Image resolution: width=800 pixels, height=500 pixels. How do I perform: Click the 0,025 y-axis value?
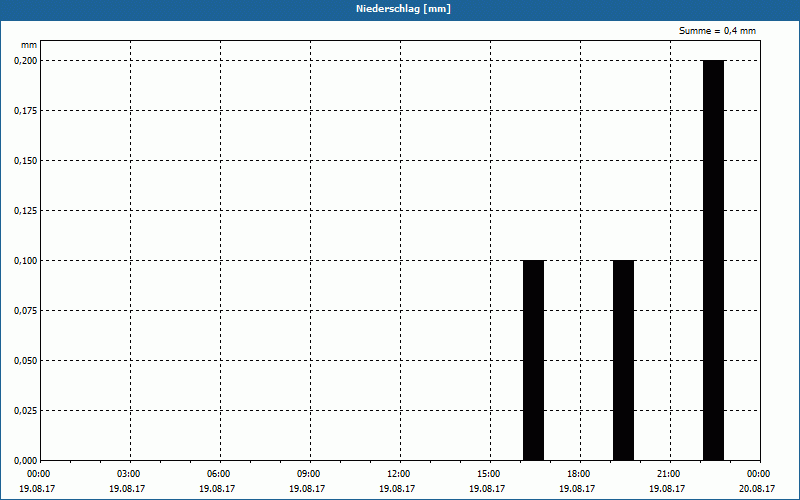26,411
